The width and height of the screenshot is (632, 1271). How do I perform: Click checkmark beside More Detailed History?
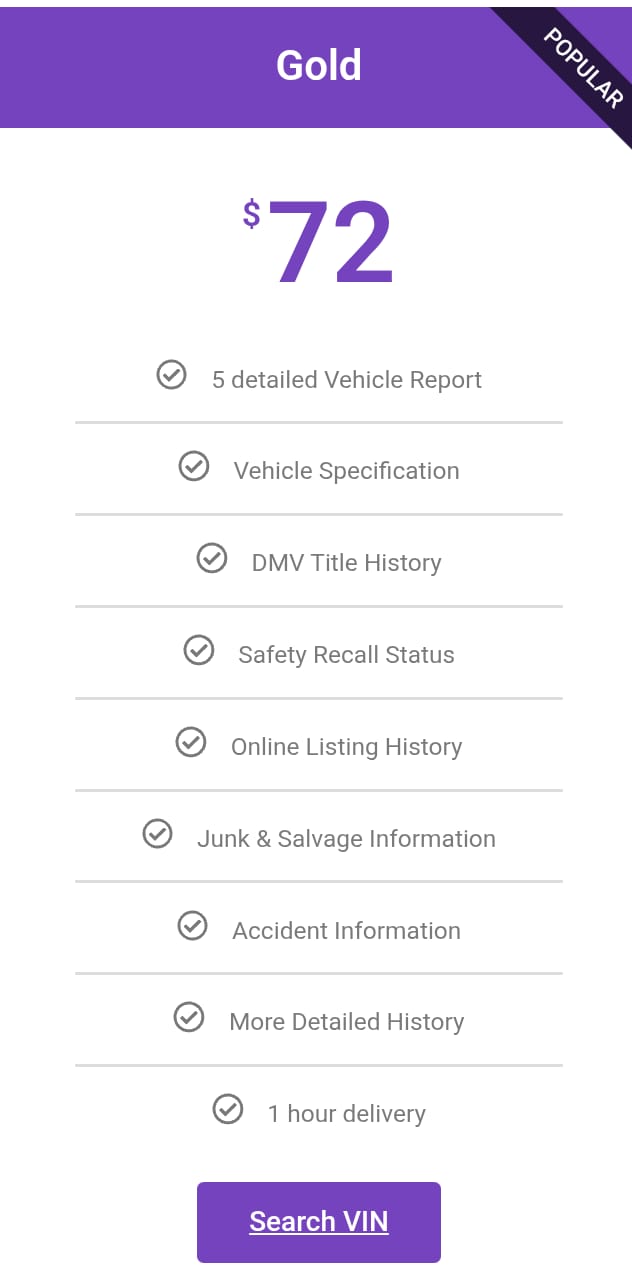(189, 1017)
